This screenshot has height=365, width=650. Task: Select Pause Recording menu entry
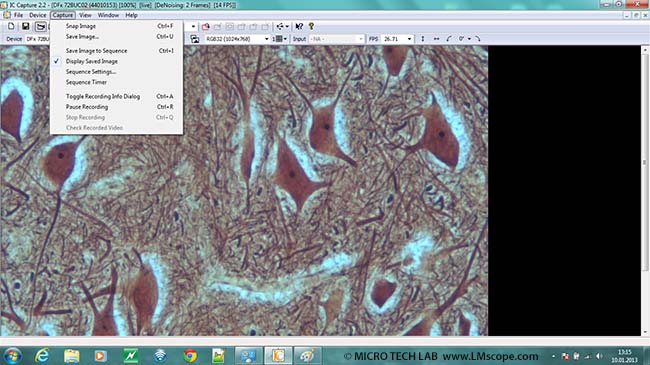(116, 107)
